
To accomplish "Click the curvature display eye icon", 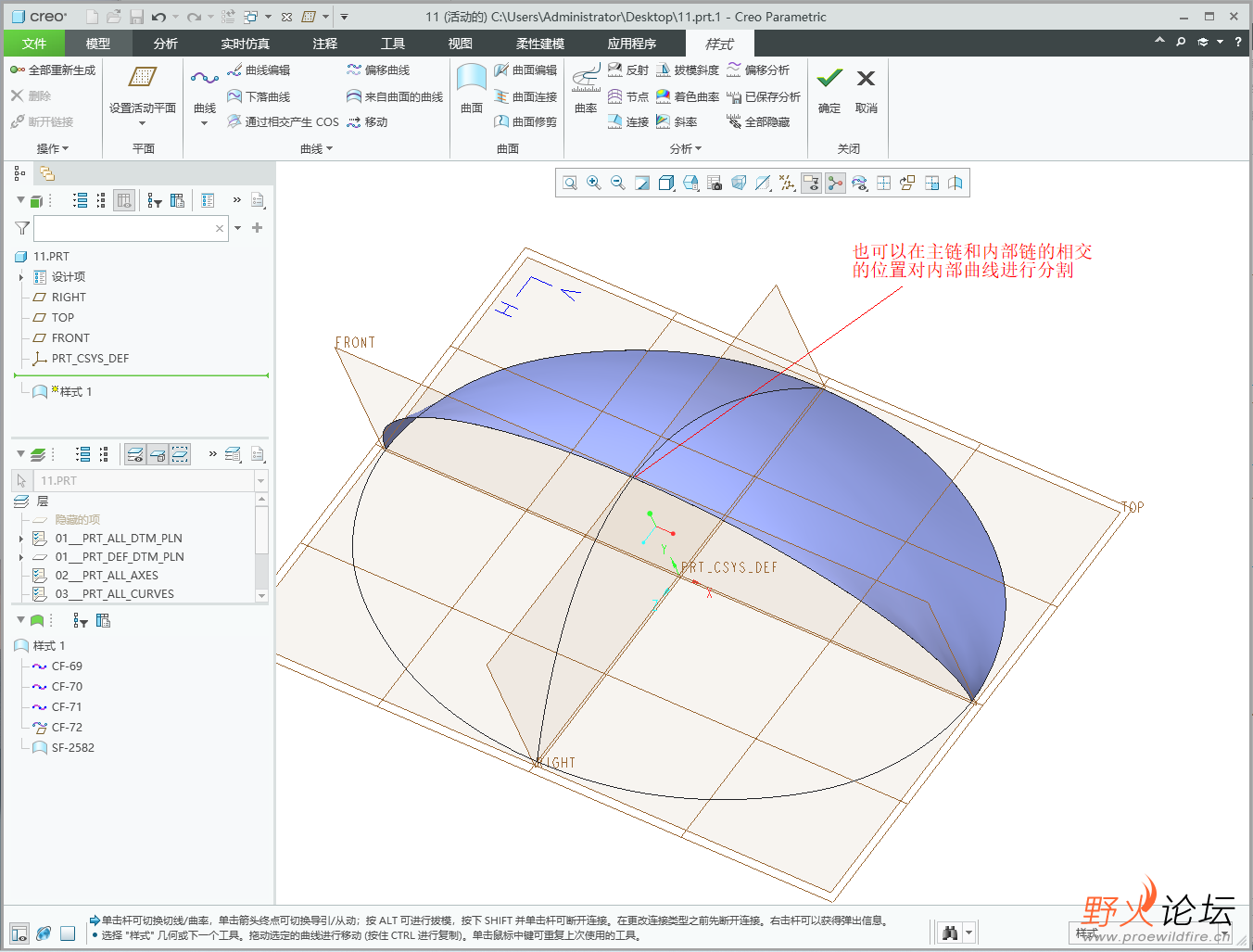I will 859,183.
